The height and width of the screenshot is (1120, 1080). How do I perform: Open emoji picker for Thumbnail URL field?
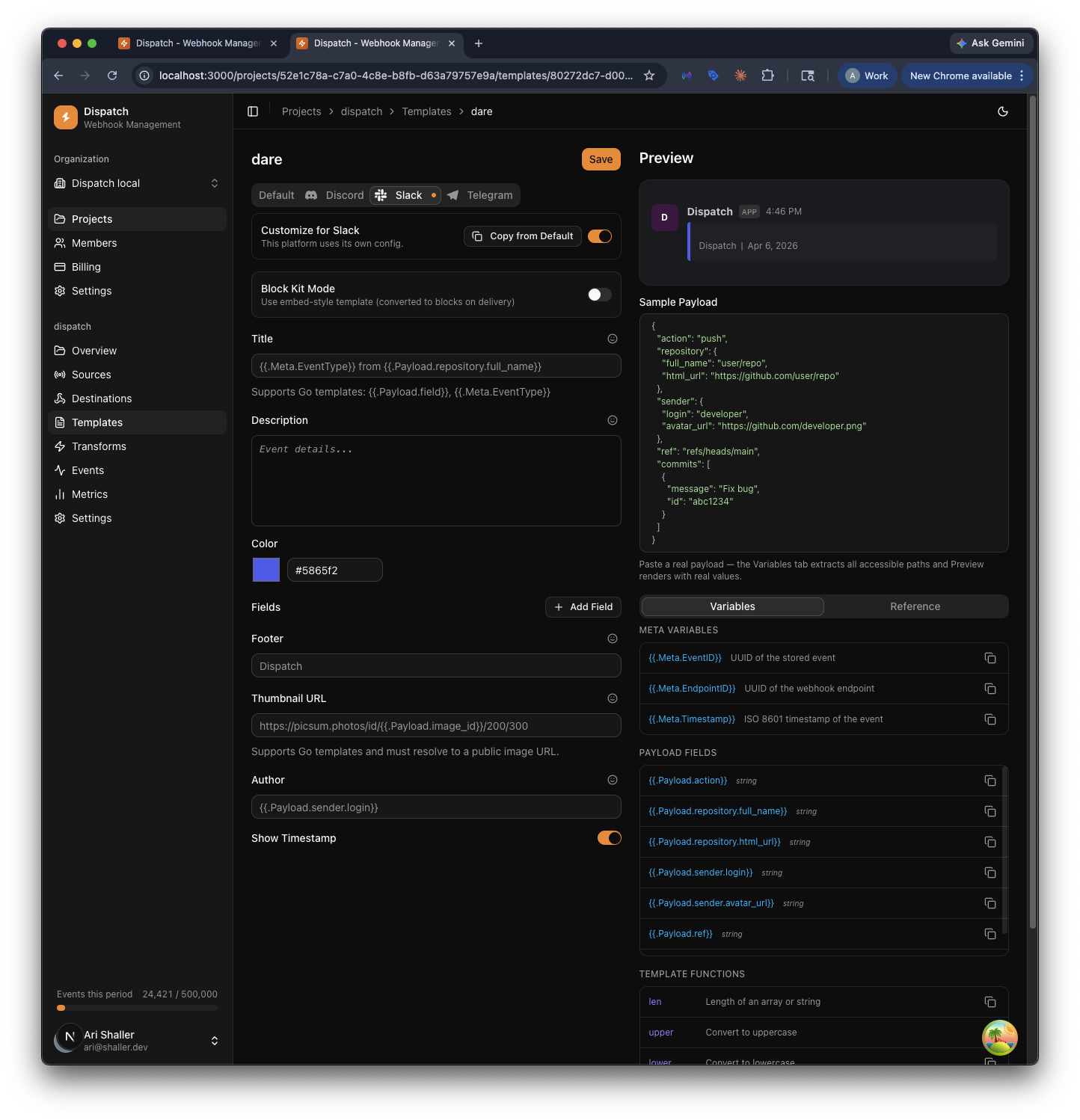tap(613, 698)
